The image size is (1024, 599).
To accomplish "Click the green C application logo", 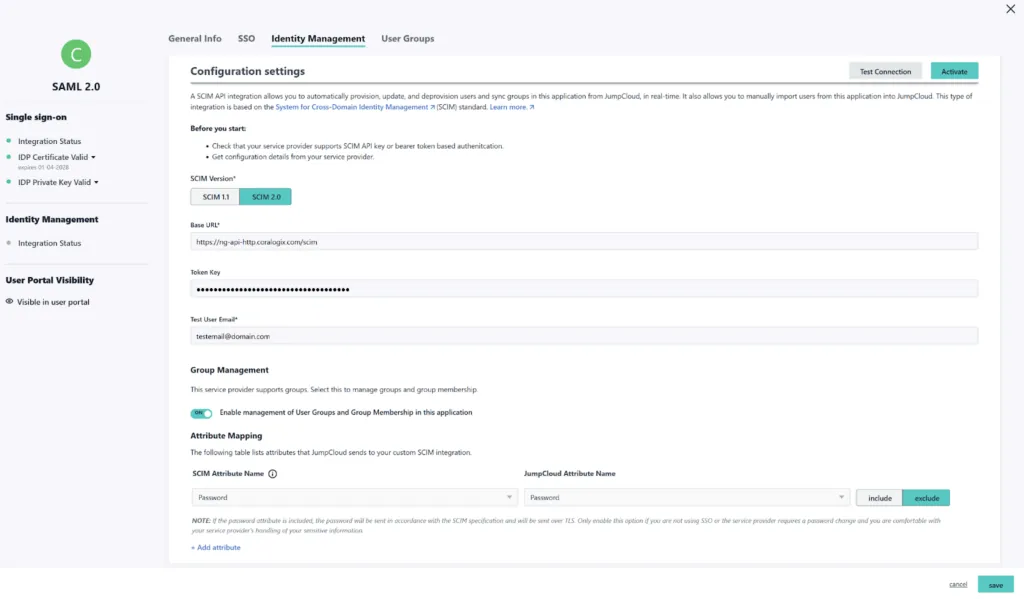I will click(76, 54).
